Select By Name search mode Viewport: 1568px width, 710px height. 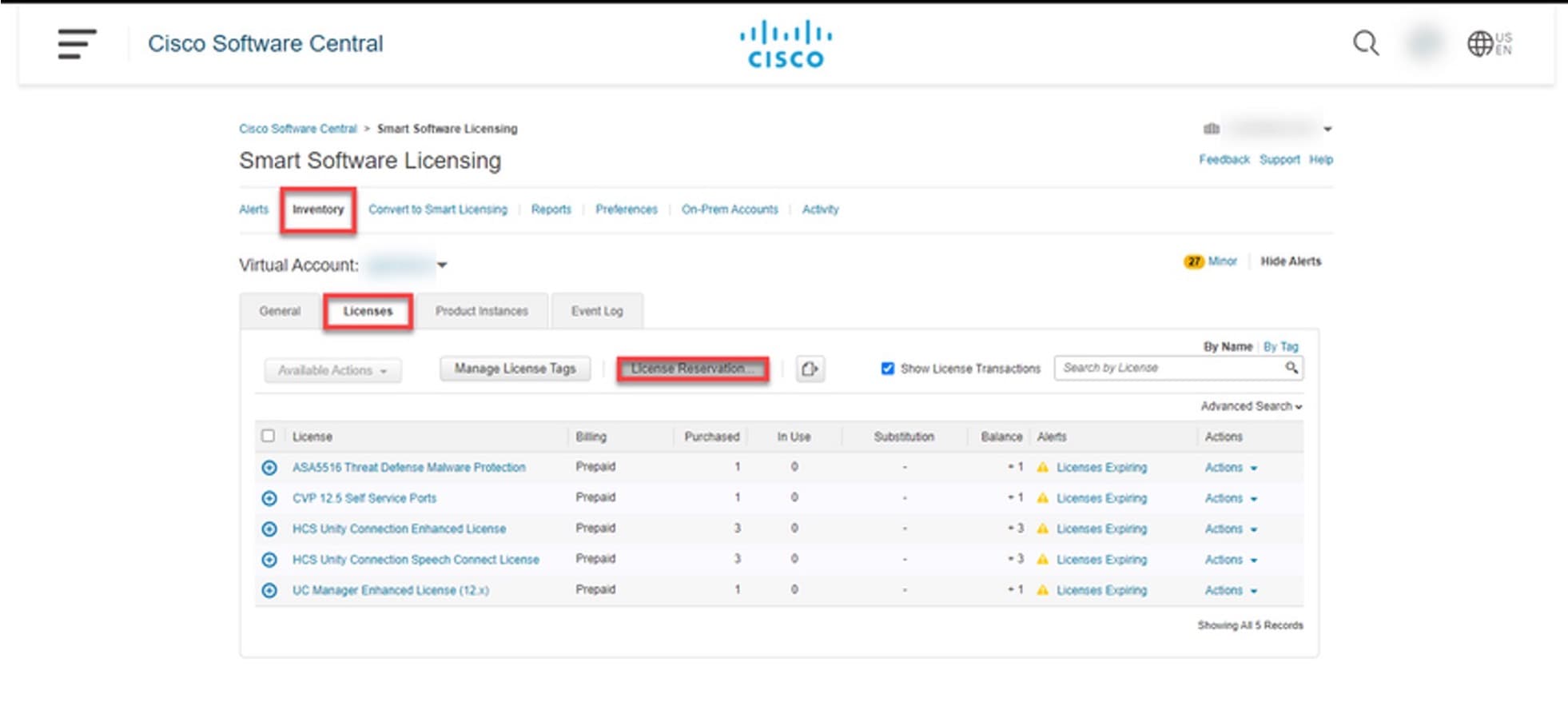1228,347
